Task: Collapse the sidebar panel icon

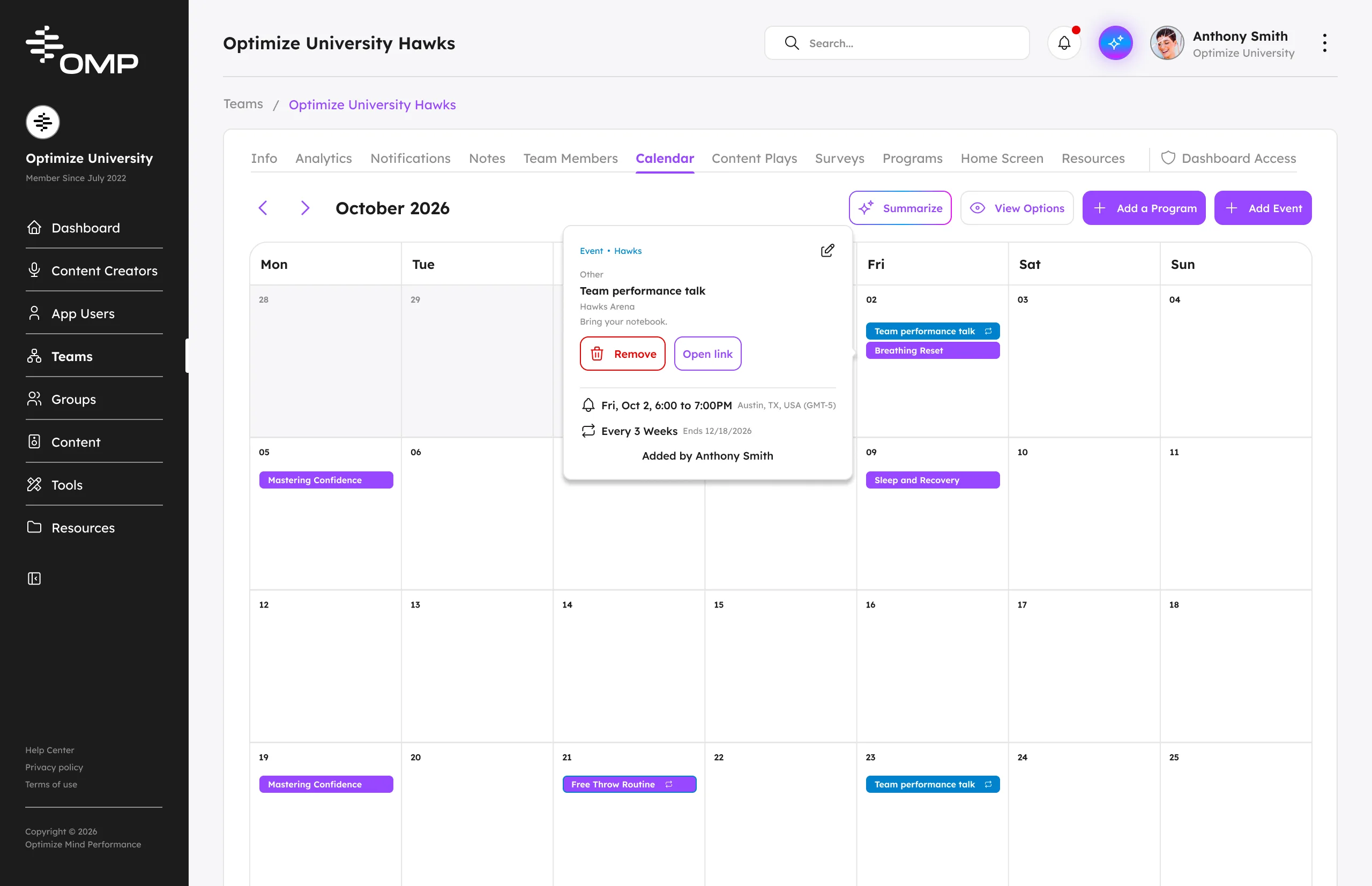Action: point(34,578)
